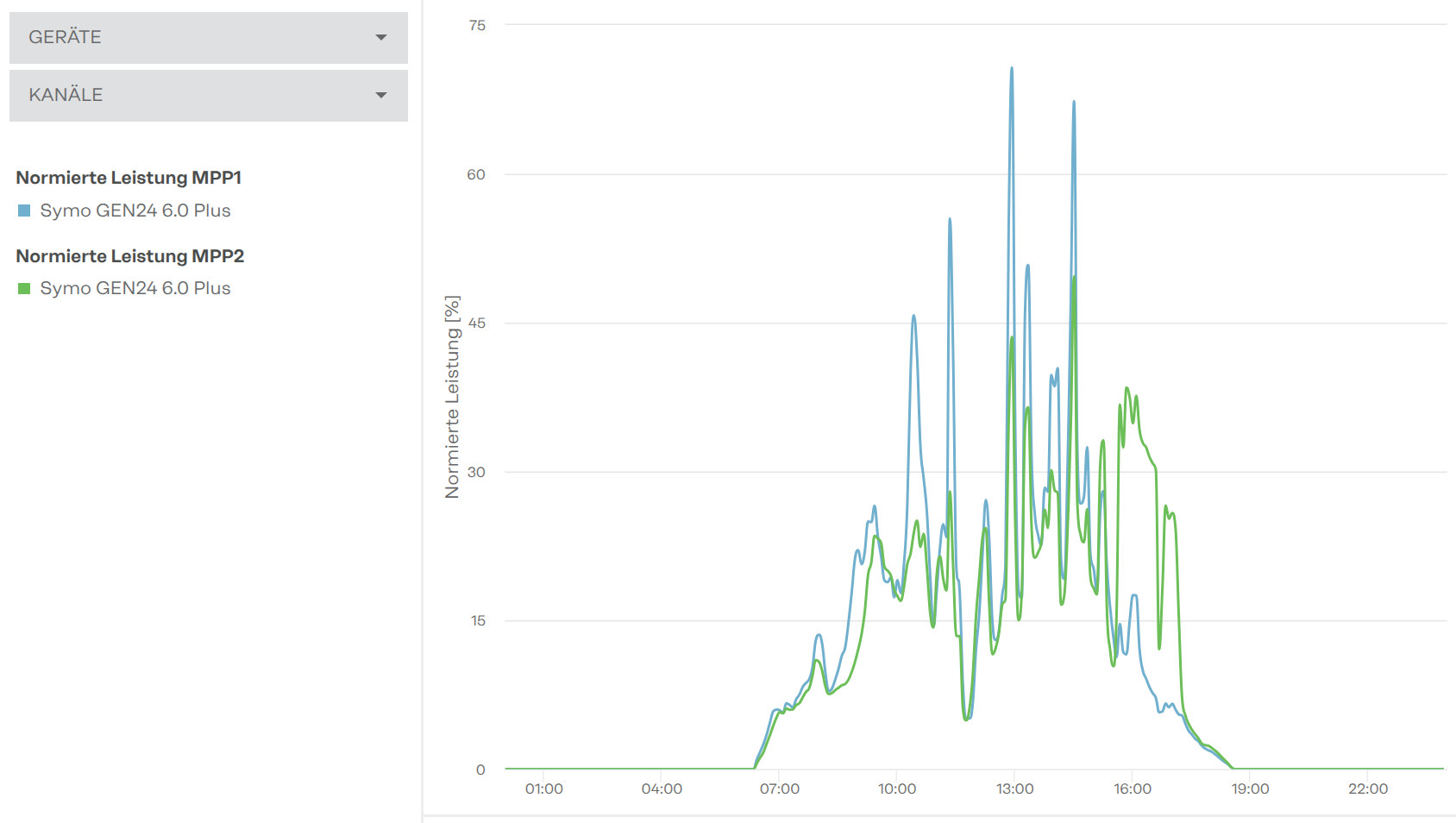
Task: Click the arrow icon in the GERÄTE bar
Action: (x=381, y=37)
